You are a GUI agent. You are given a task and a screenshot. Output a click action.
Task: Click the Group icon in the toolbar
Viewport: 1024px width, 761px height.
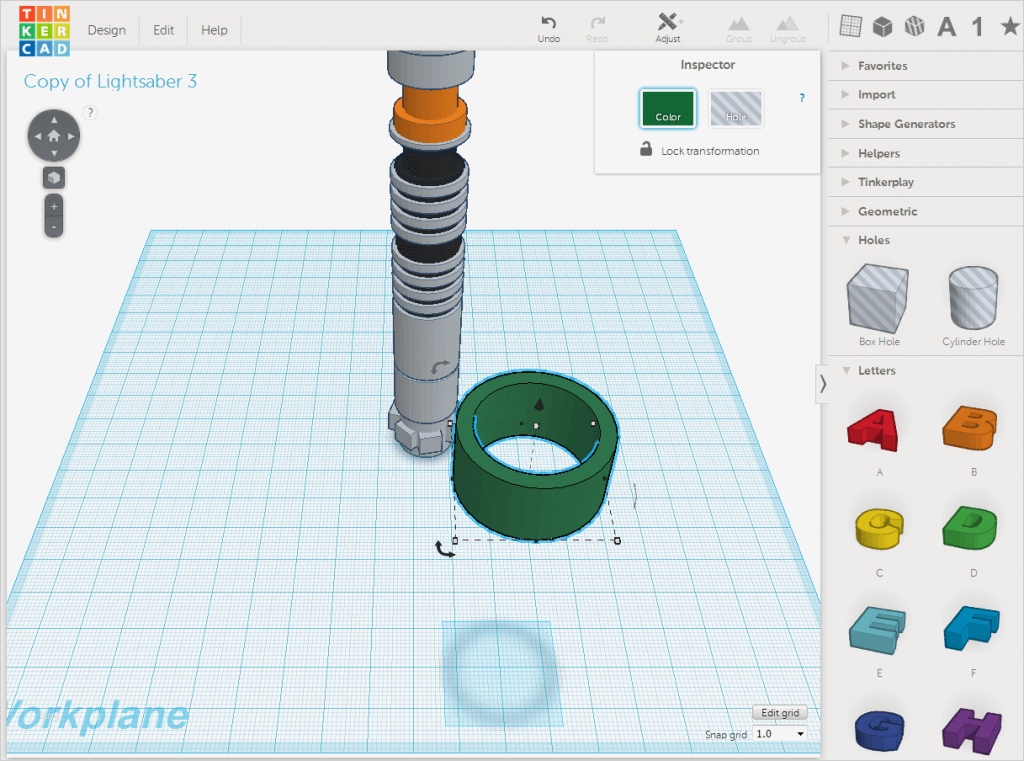(739, 25)
